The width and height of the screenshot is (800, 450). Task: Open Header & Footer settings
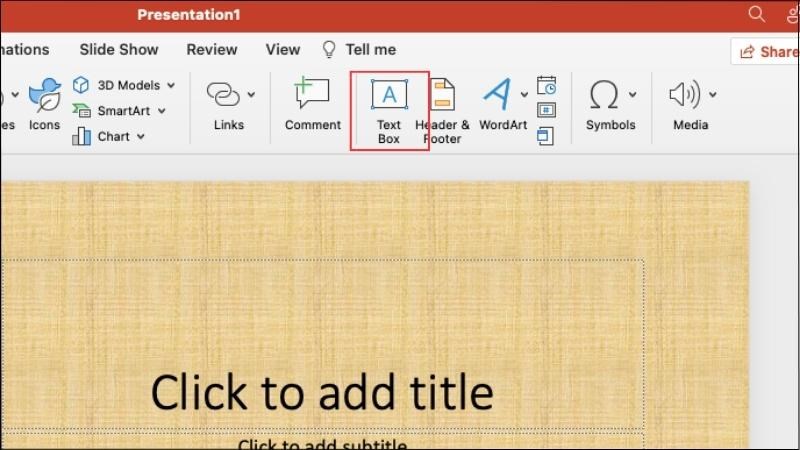coord(443,111)
